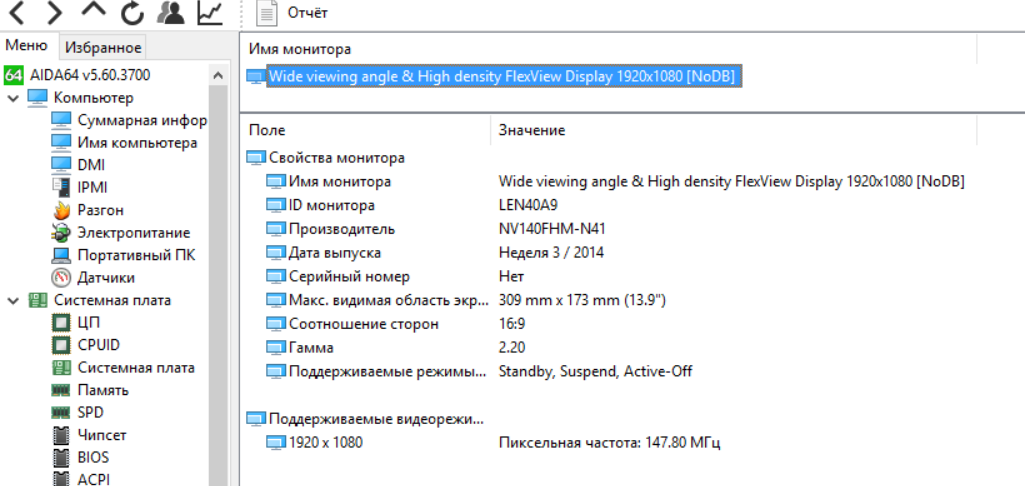Select the highlighted FlexView Display monitor entry
The width and height of the screenshot is (1025, 486).
pyautogui.click(x=503, y=77)
